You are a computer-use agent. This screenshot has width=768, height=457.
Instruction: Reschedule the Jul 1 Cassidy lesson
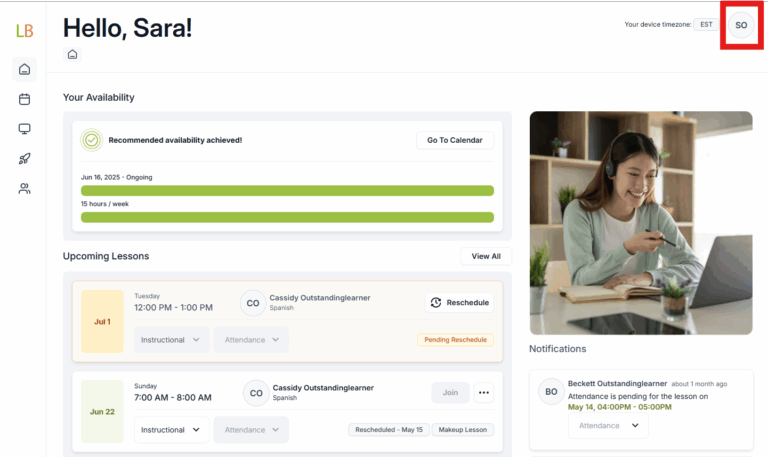click(459, 303)
